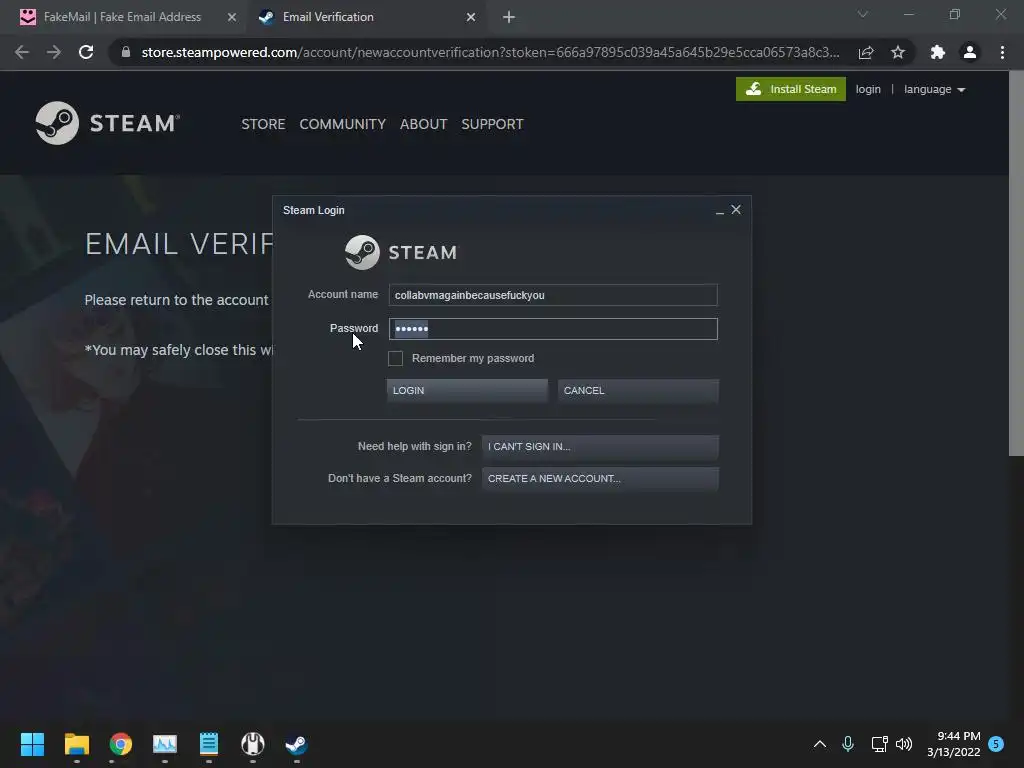The height and width of the screenshot is (768, 1024).
Task: Open the Windows Start menu
Action: (x=32, y=744)
